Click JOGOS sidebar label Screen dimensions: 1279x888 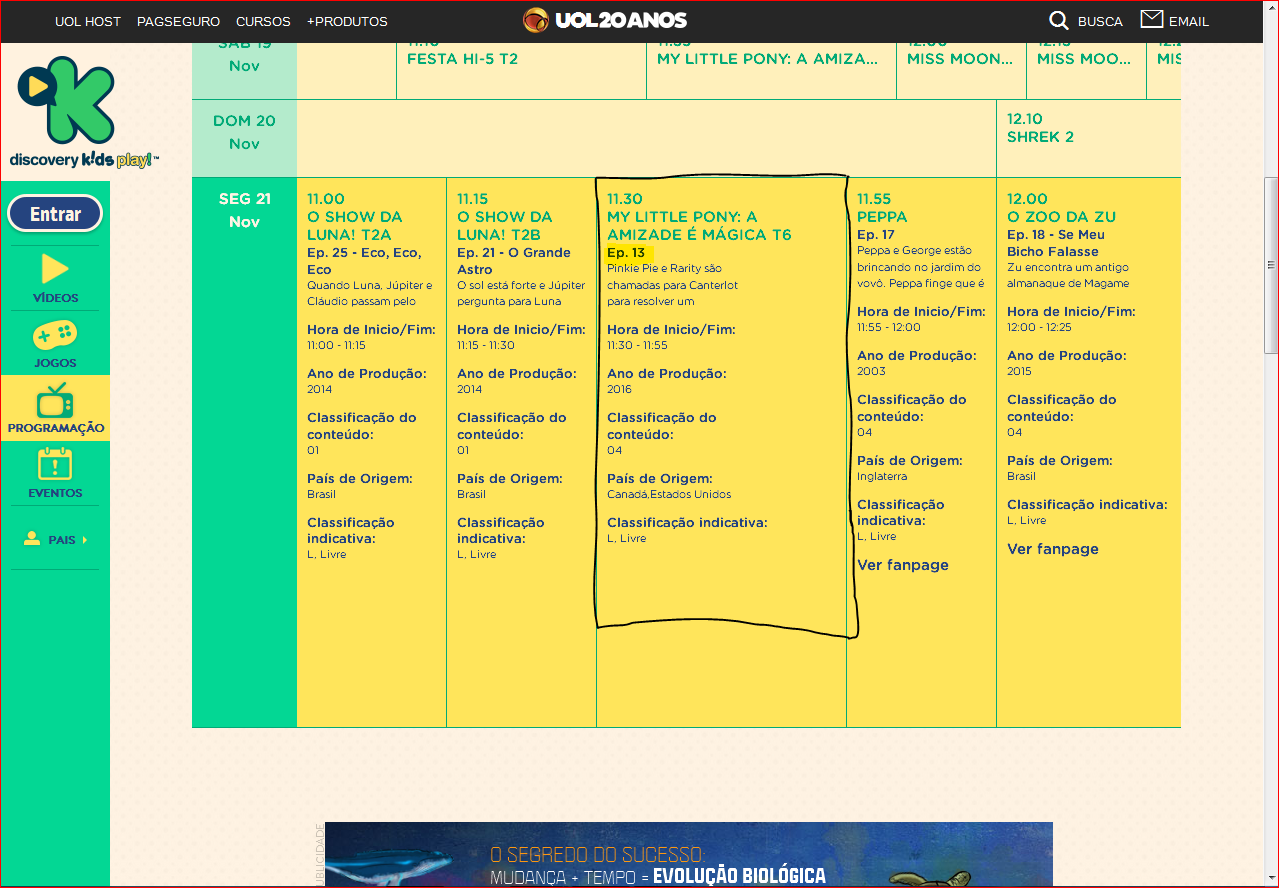(x=55, y=363)
